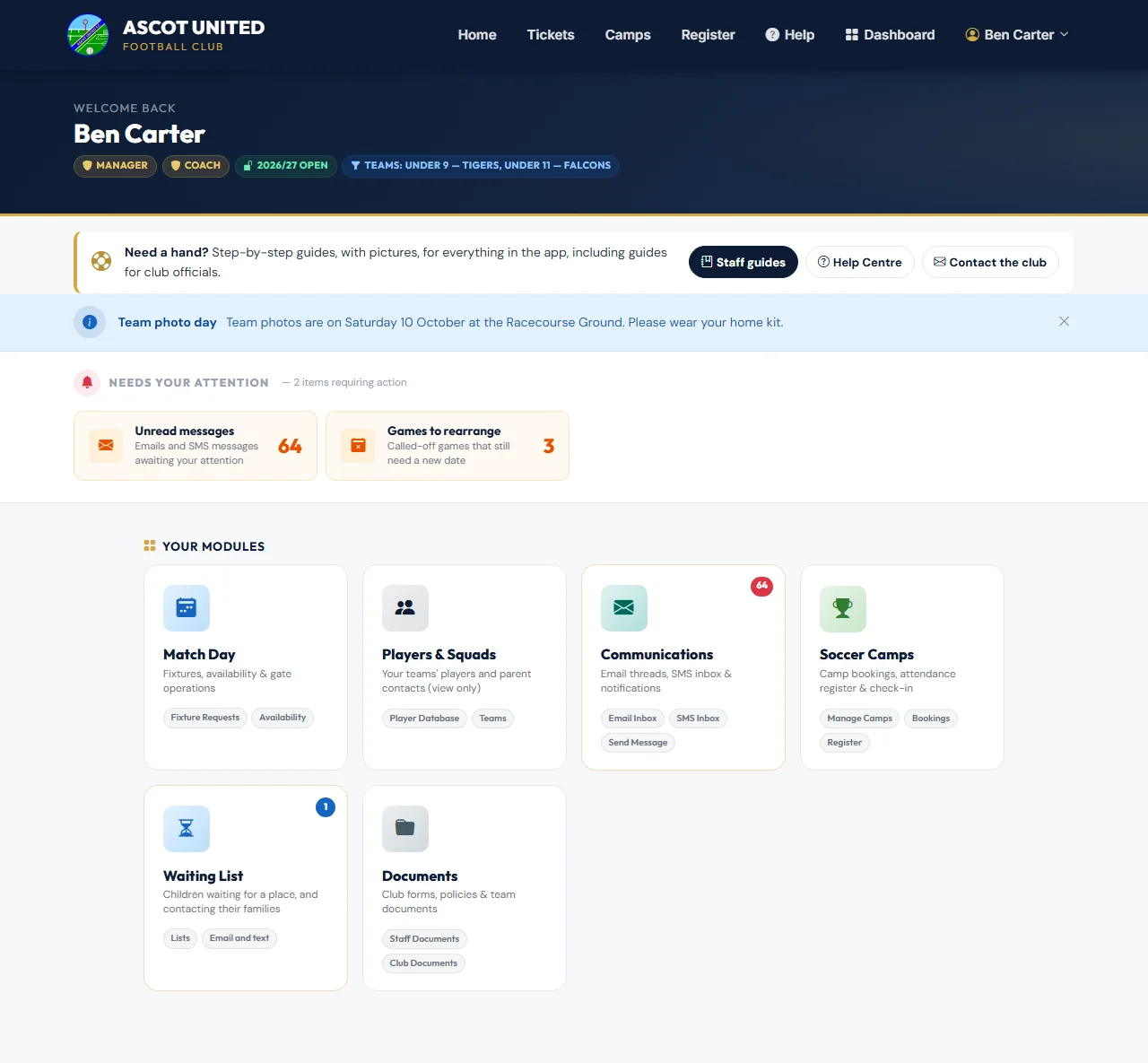1148x1063 pixels.
Task: Open the Email Inbox chip
Action: pyautogui.click(x=632, y=719)
